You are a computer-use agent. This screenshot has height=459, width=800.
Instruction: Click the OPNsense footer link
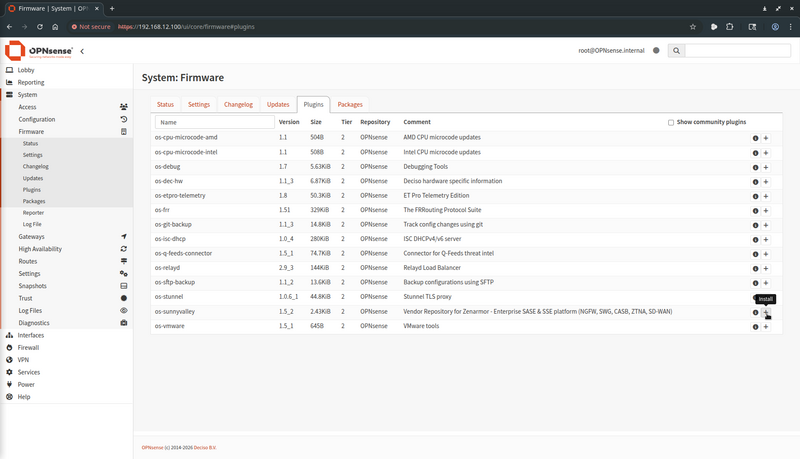point(153,447)
